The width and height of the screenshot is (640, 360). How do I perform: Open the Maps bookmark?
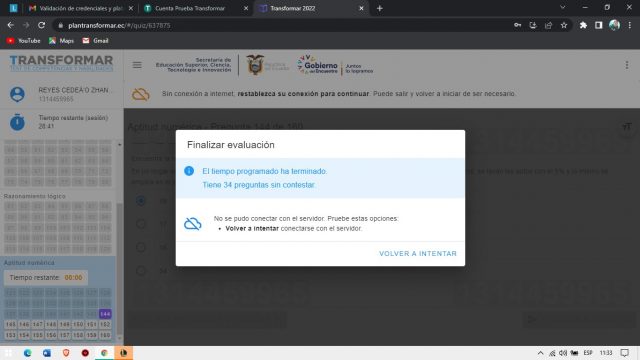pos(61,41)
